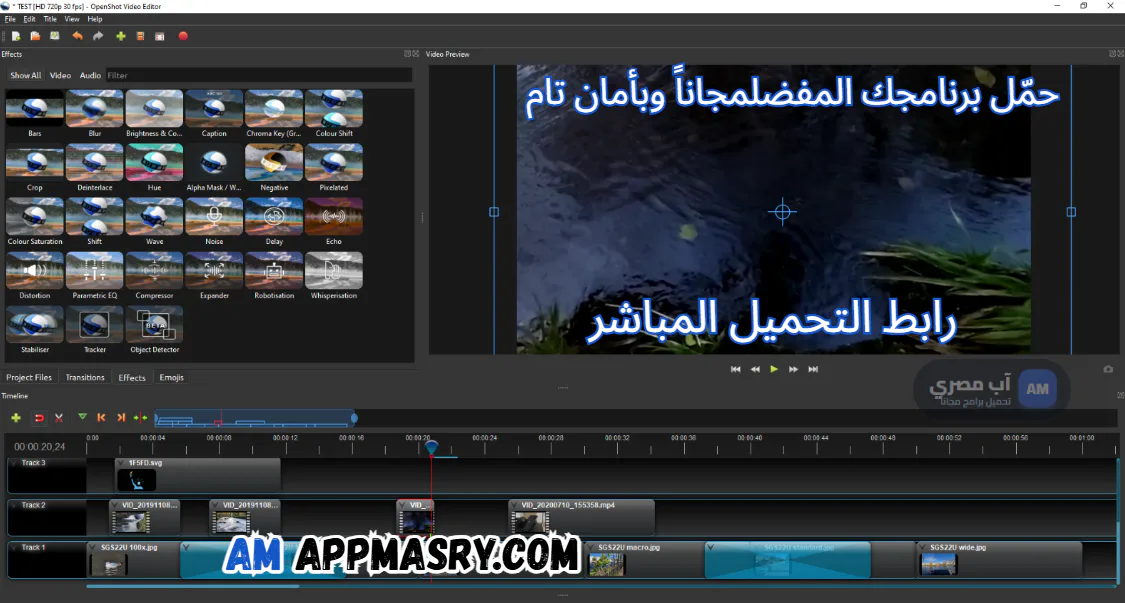
Task: Open the Track 1 menu arrow
Action: 14,548
